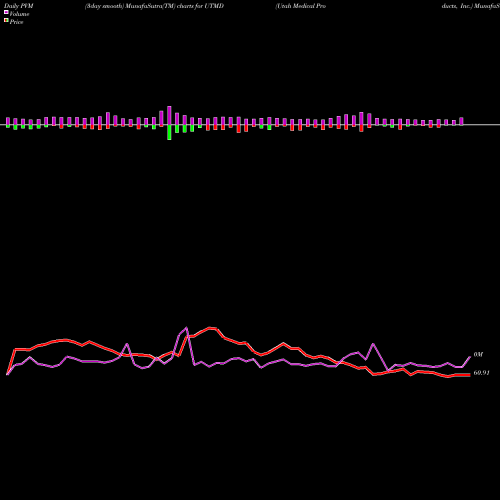
Task: Click the '0M' volume value label
Action: [478, 354]
